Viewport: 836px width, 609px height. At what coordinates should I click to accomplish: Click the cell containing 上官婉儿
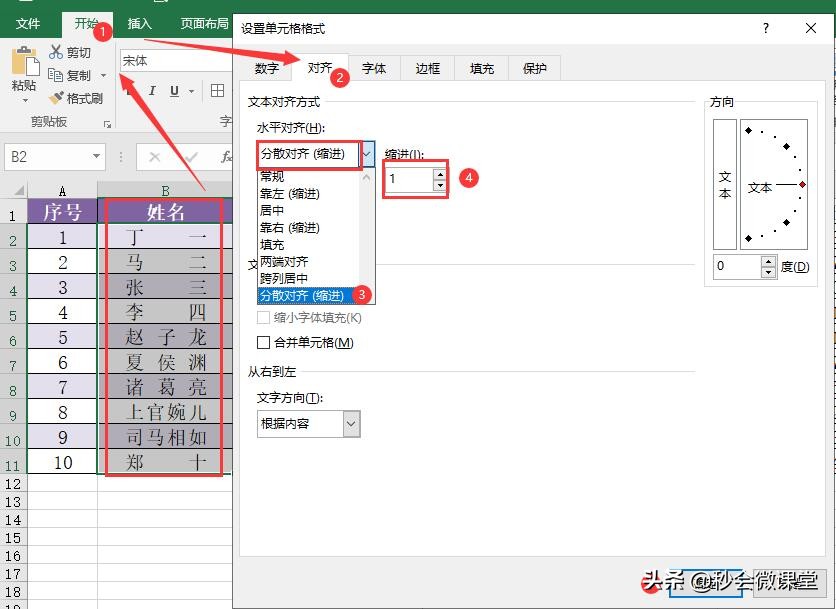pos(165,412)
